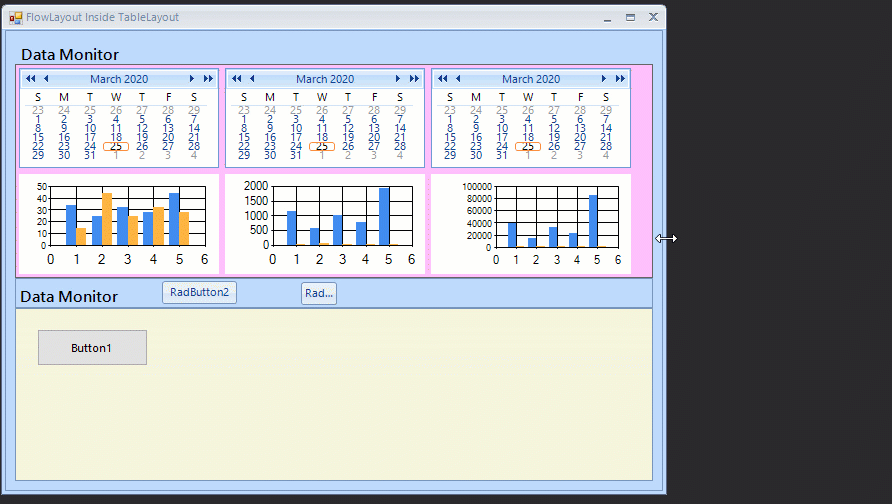Jump forward one year in first calendar
This screenshot has width=892, height=504.
(208, 79)
